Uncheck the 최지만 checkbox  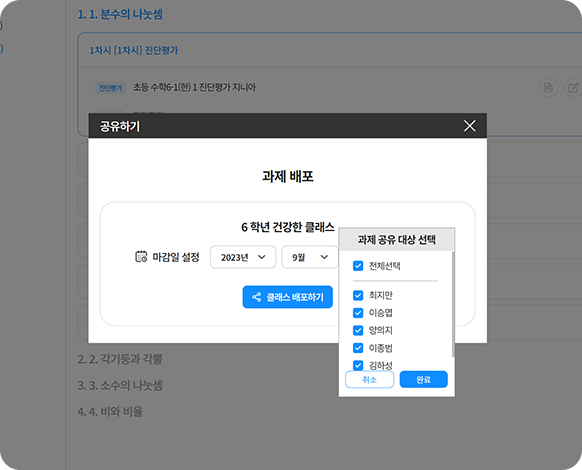(x=358, y=295)
